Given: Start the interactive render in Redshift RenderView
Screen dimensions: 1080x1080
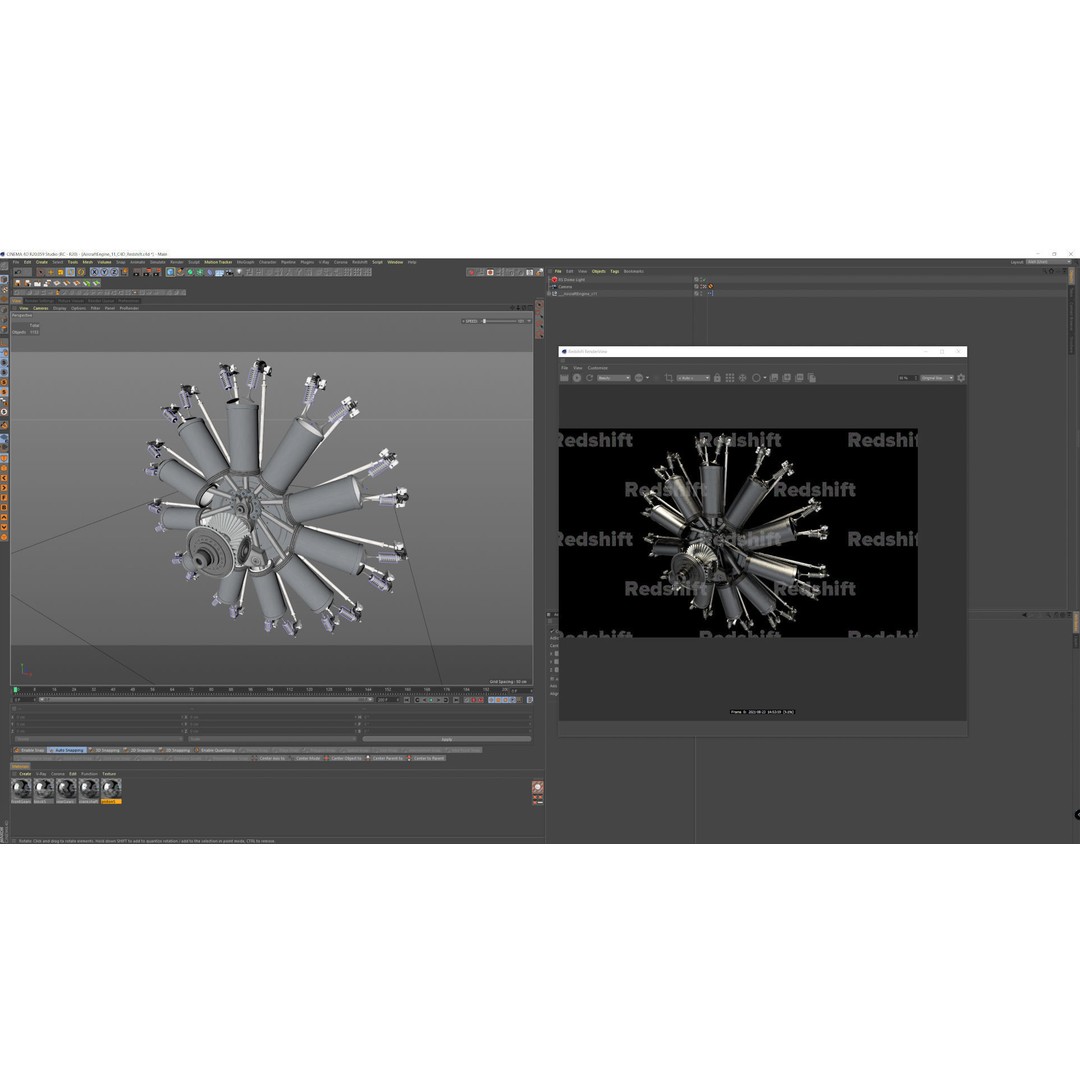Looking at the screenshot, I should pyautogui.click(x=576, y=377).
